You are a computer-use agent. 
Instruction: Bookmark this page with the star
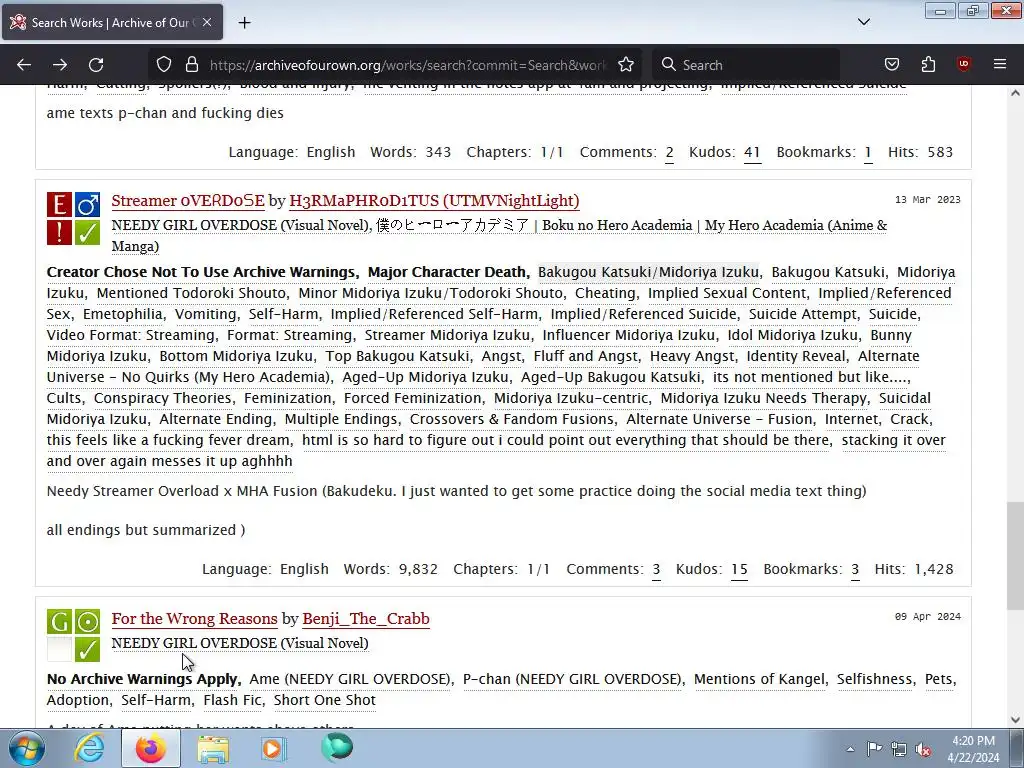626,65
